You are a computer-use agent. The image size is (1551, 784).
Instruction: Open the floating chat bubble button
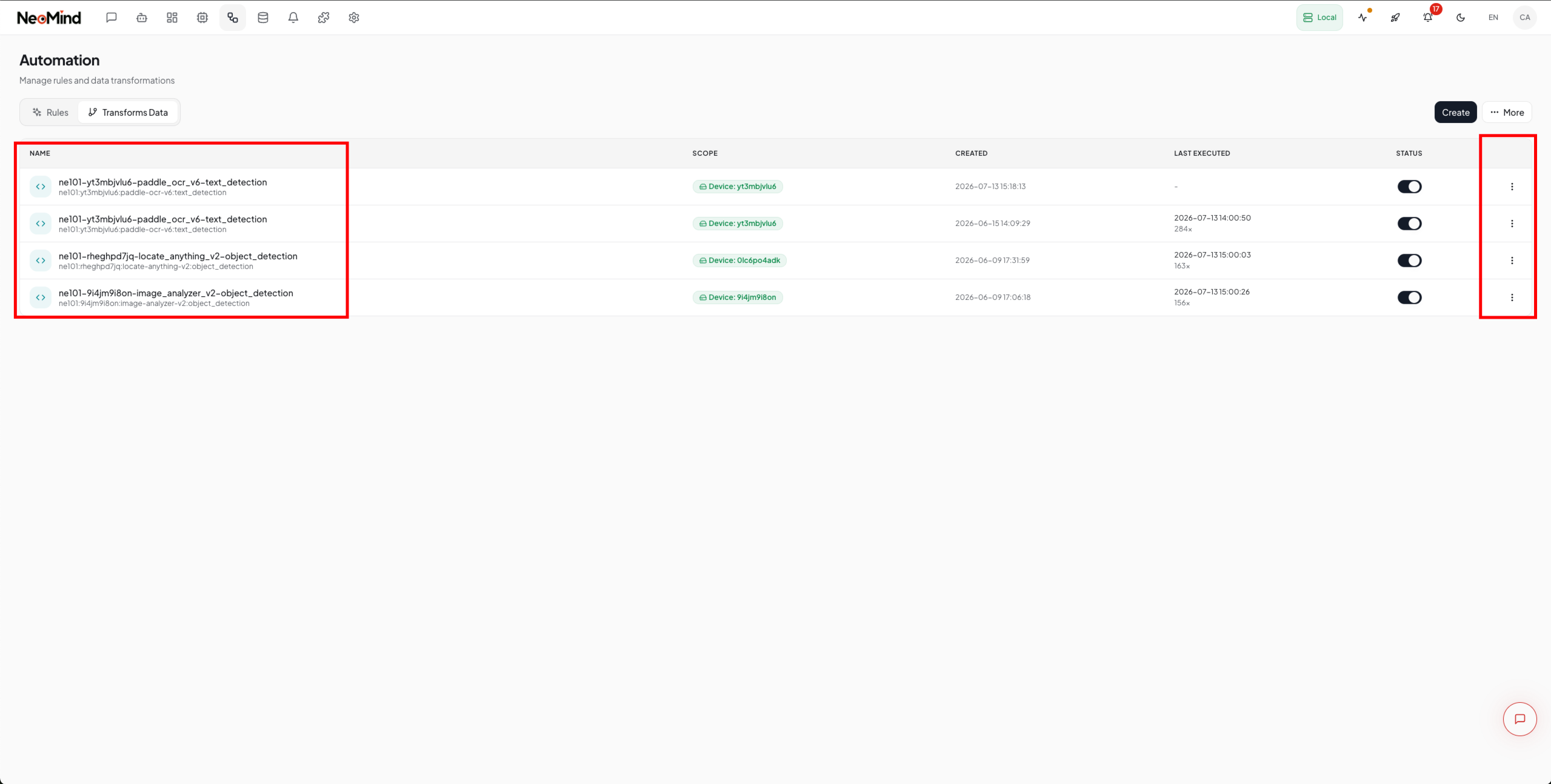1520,719
